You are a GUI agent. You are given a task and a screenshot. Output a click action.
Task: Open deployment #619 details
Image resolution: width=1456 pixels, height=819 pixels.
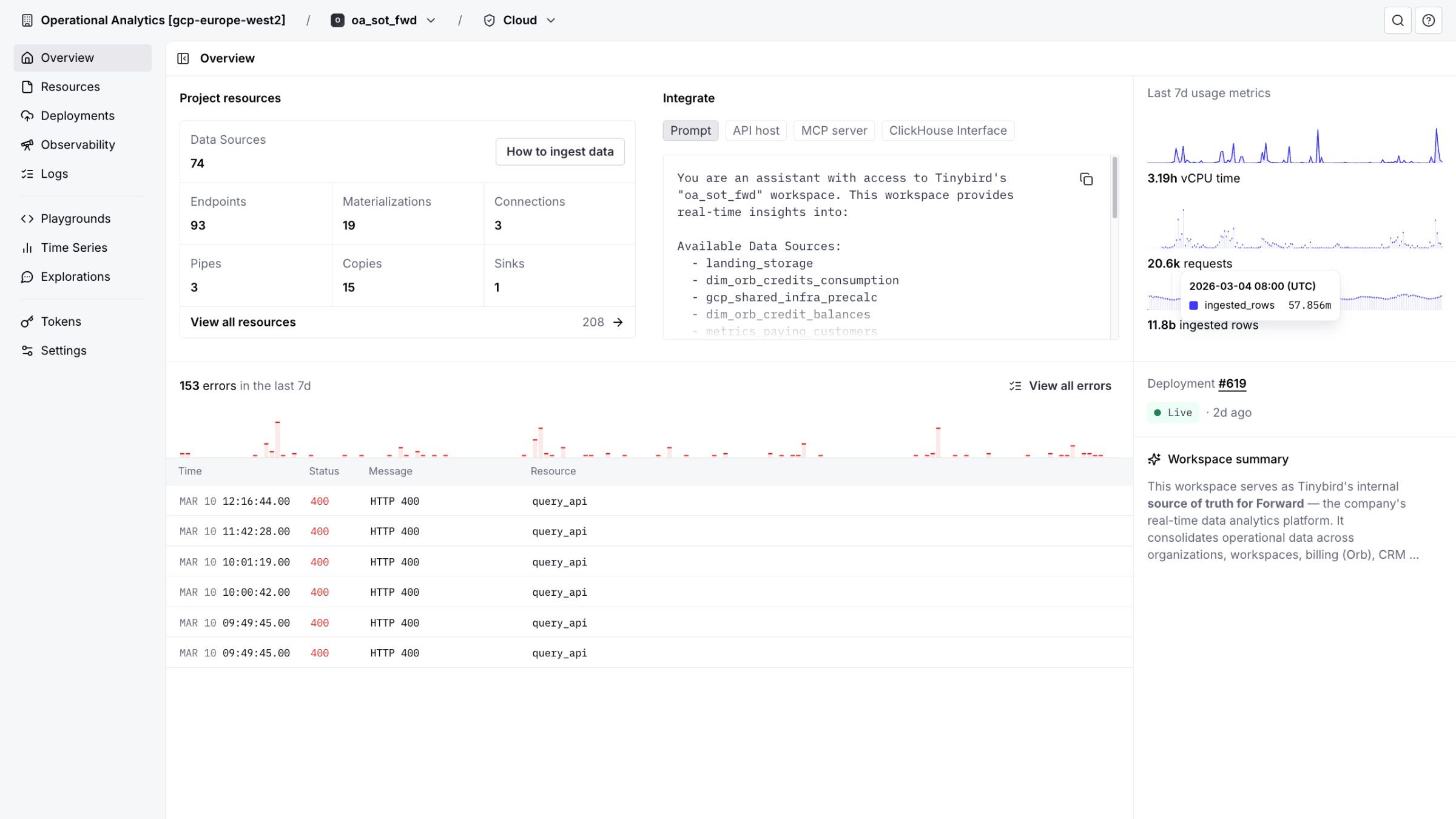coord(1232,383)
